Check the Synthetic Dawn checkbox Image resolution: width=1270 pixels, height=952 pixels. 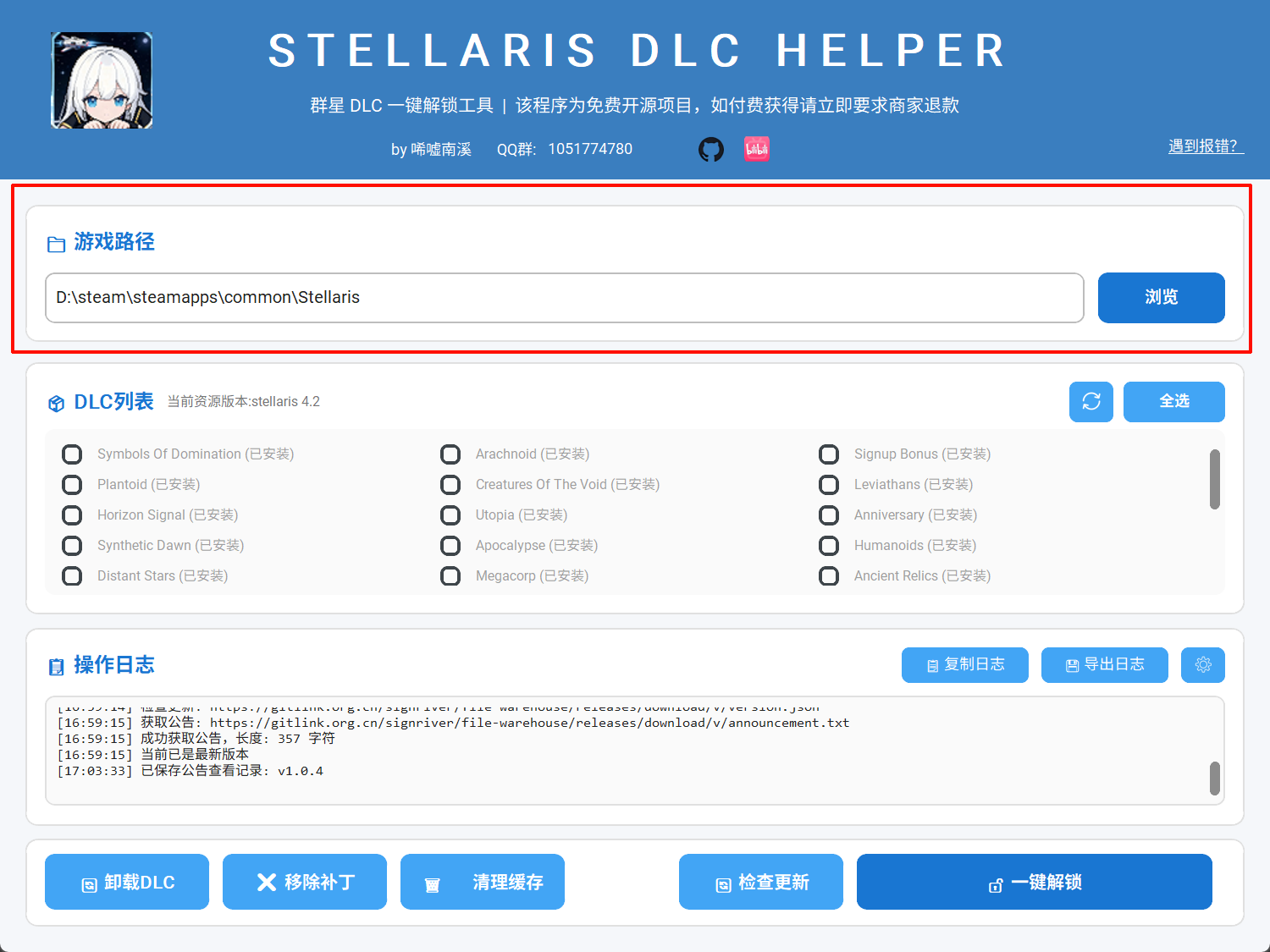coord(72,546)
